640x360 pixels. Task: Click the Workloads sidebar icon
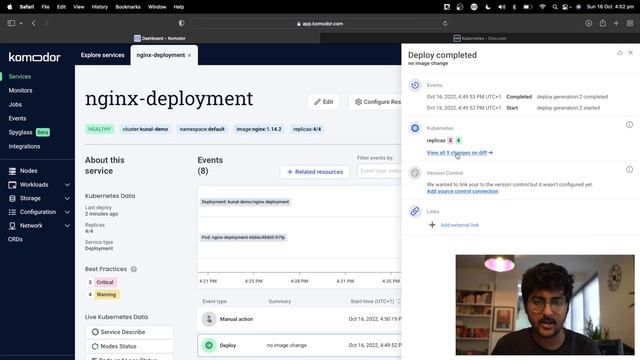[12, 185]
